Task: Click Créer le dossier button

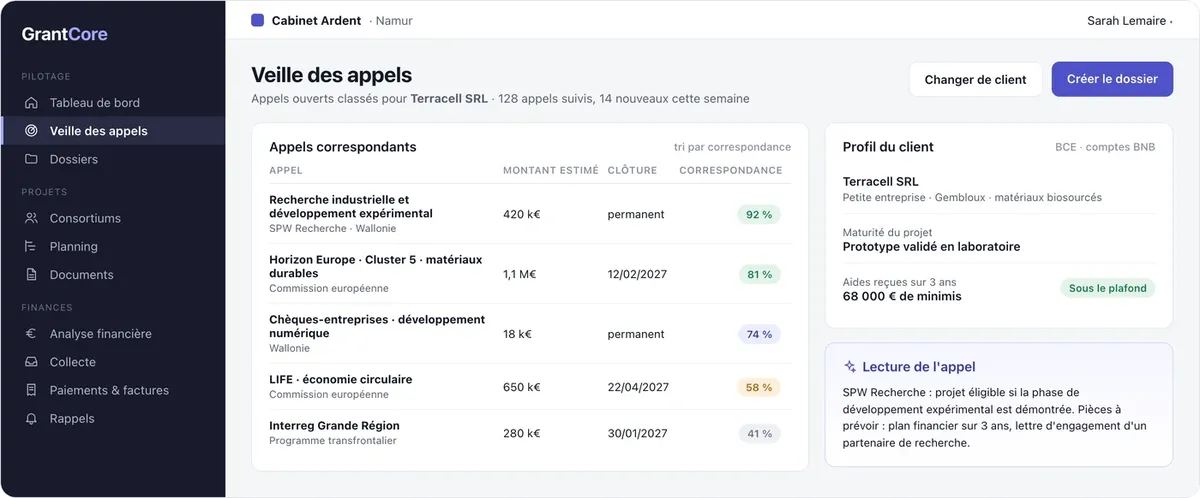Action: point(1112,79)
